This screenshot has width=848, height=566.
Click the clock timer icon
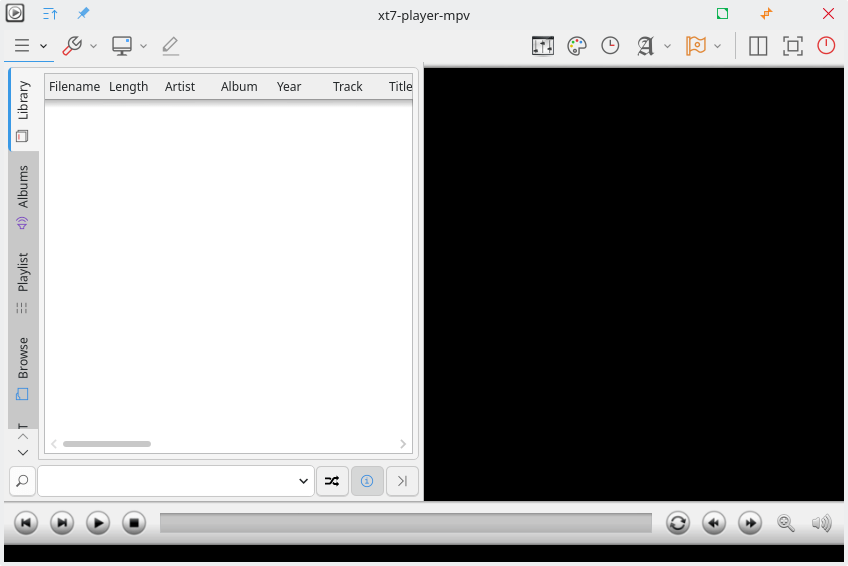pos(610,45)
